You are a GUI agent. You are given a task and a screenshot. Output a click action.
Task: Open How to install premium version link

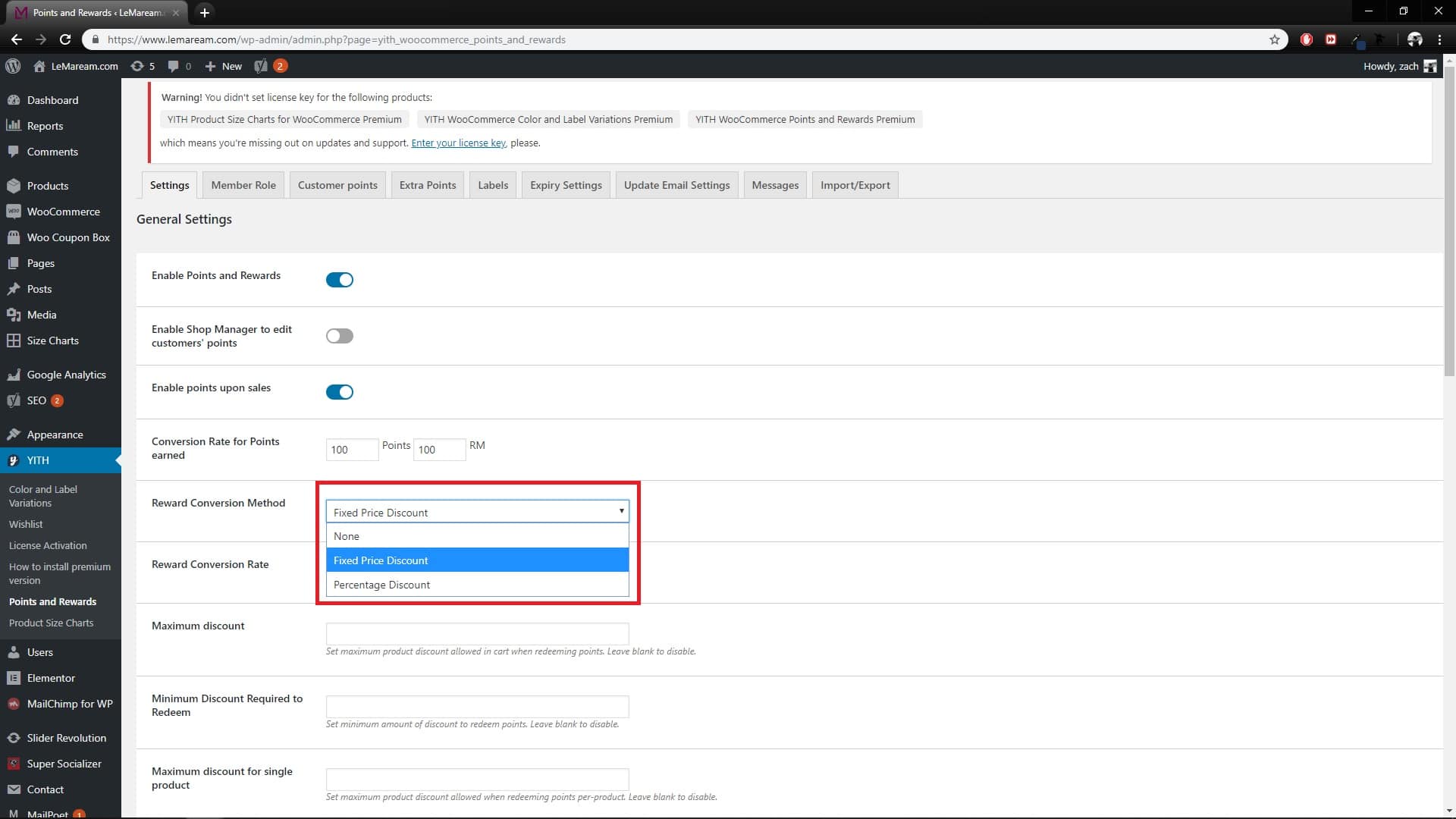(x=60, y=573)
